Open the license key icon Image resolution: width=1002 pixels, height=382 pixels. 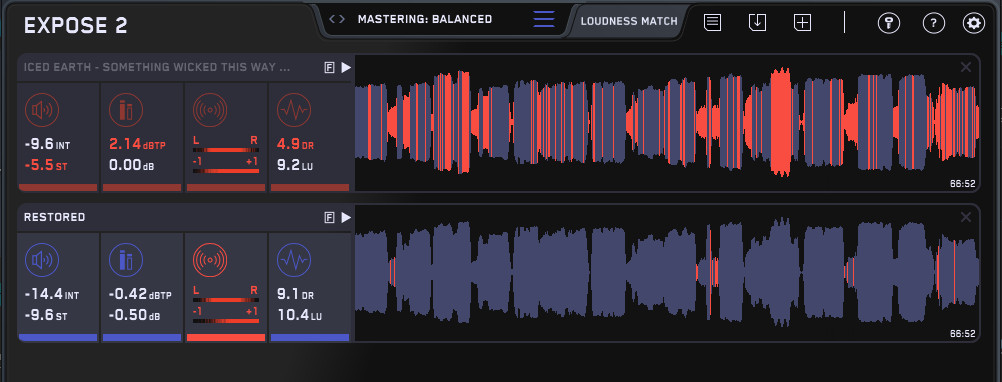888,24
